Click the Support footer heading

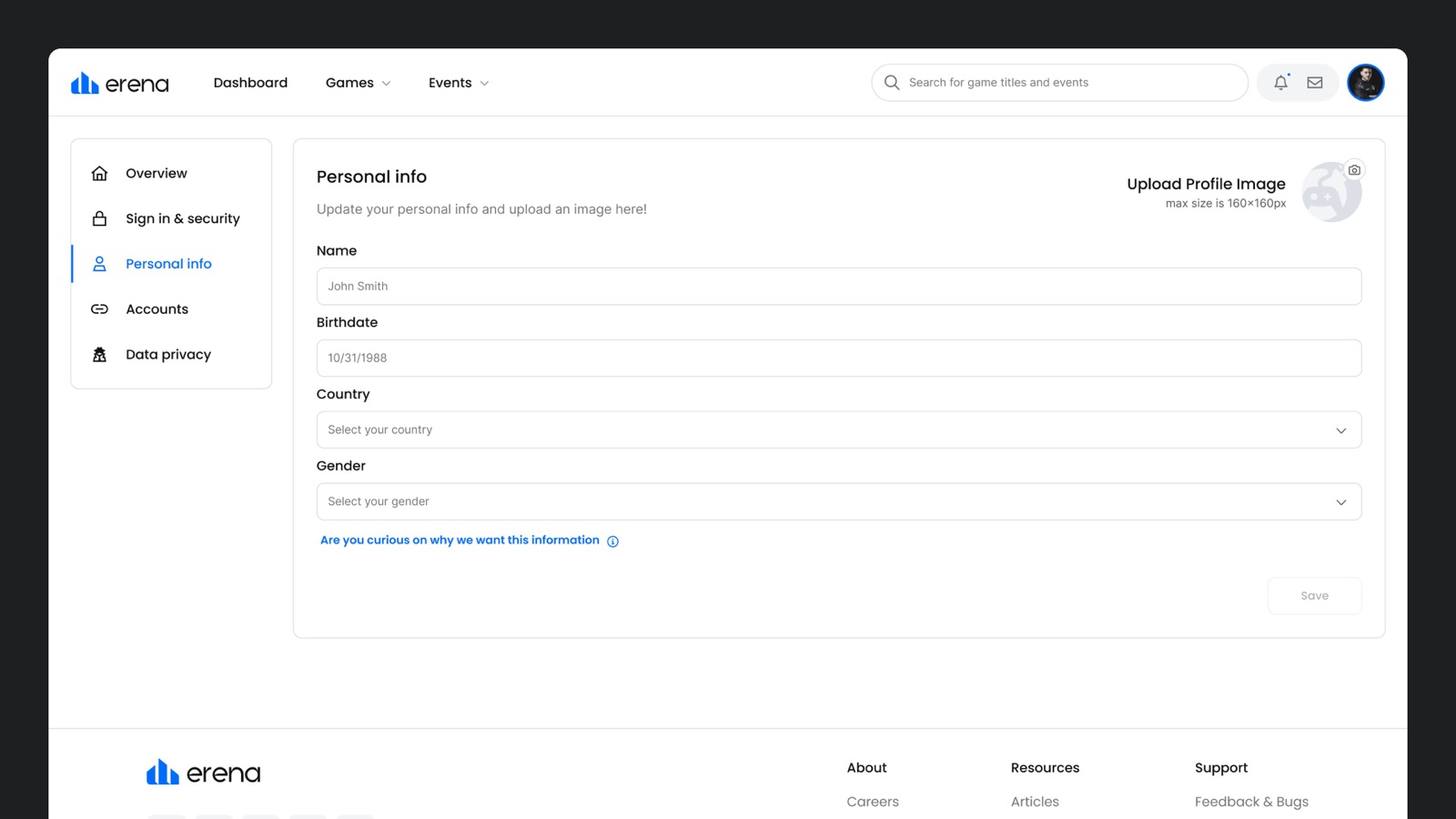pyautogui.click(x=1221, y=768)
